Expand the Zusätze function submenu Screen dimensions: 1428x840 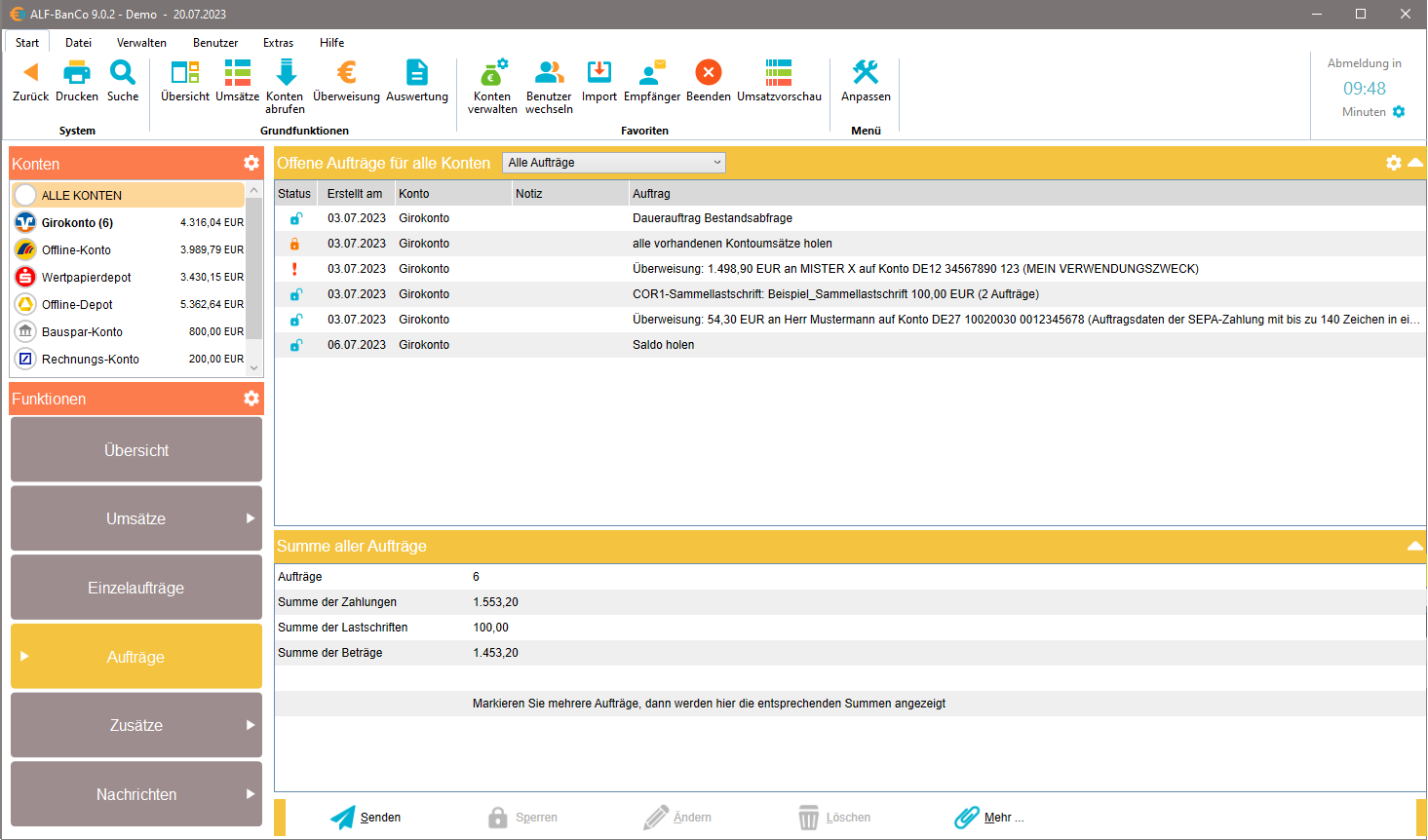tap(251, 725)
